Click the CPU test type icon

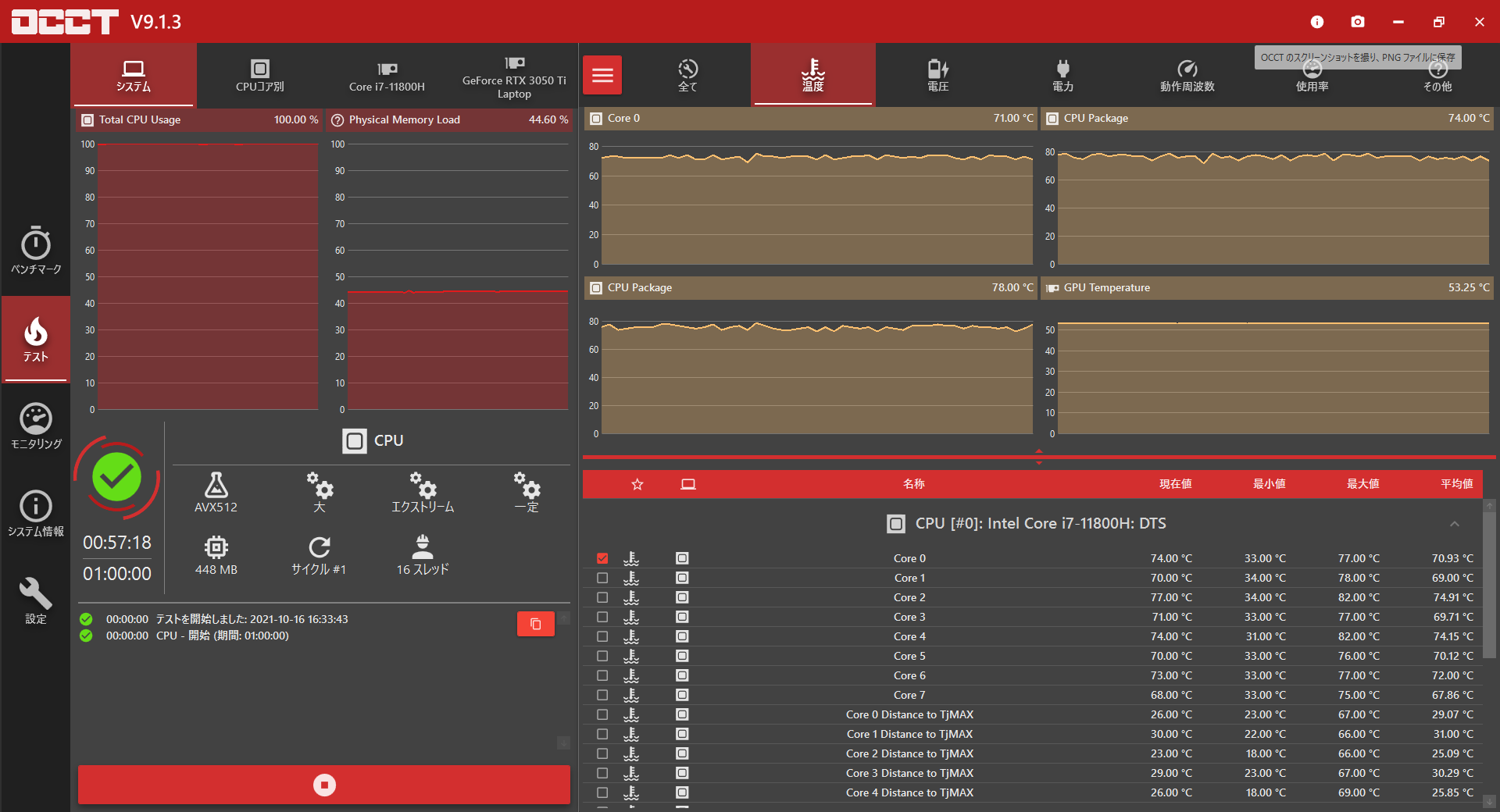click(355, 441)
